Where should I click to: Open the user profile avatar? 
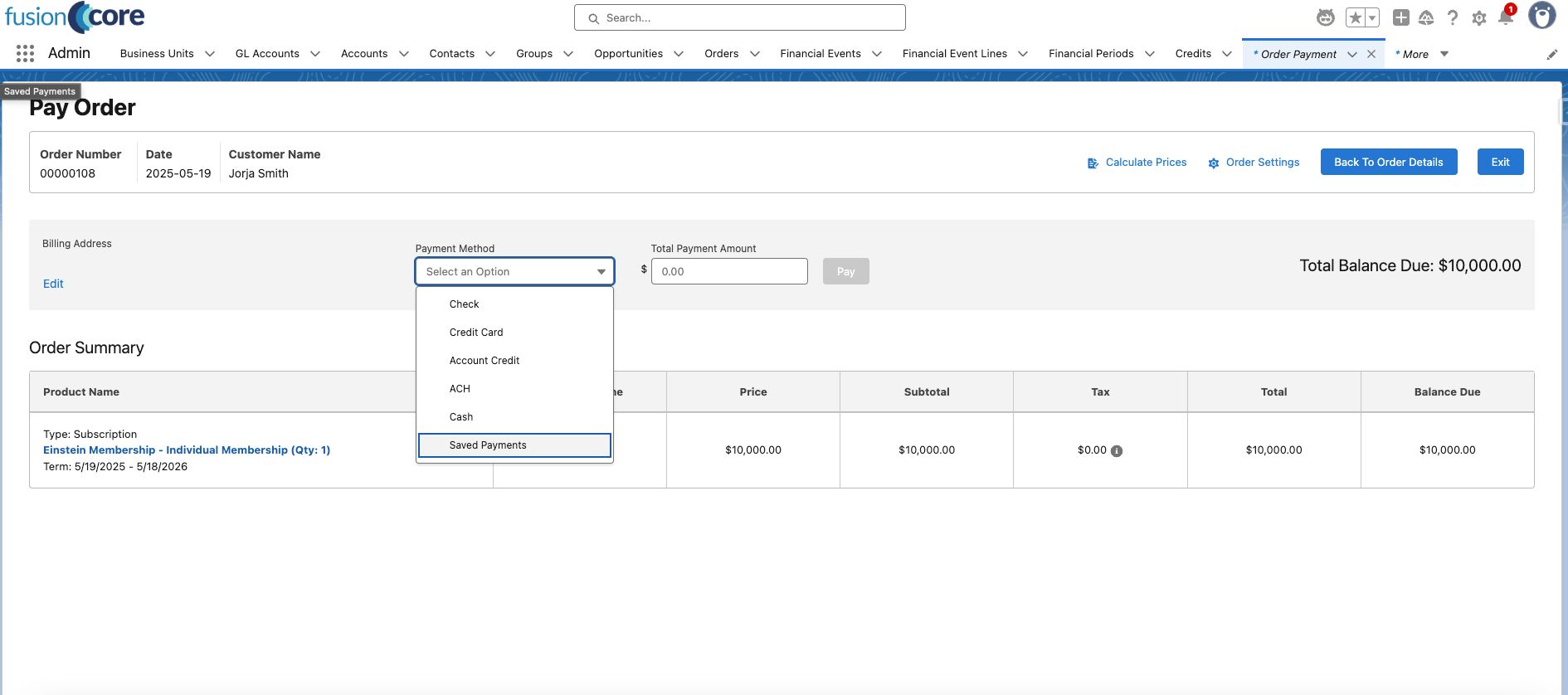(x=1542, y=16)
